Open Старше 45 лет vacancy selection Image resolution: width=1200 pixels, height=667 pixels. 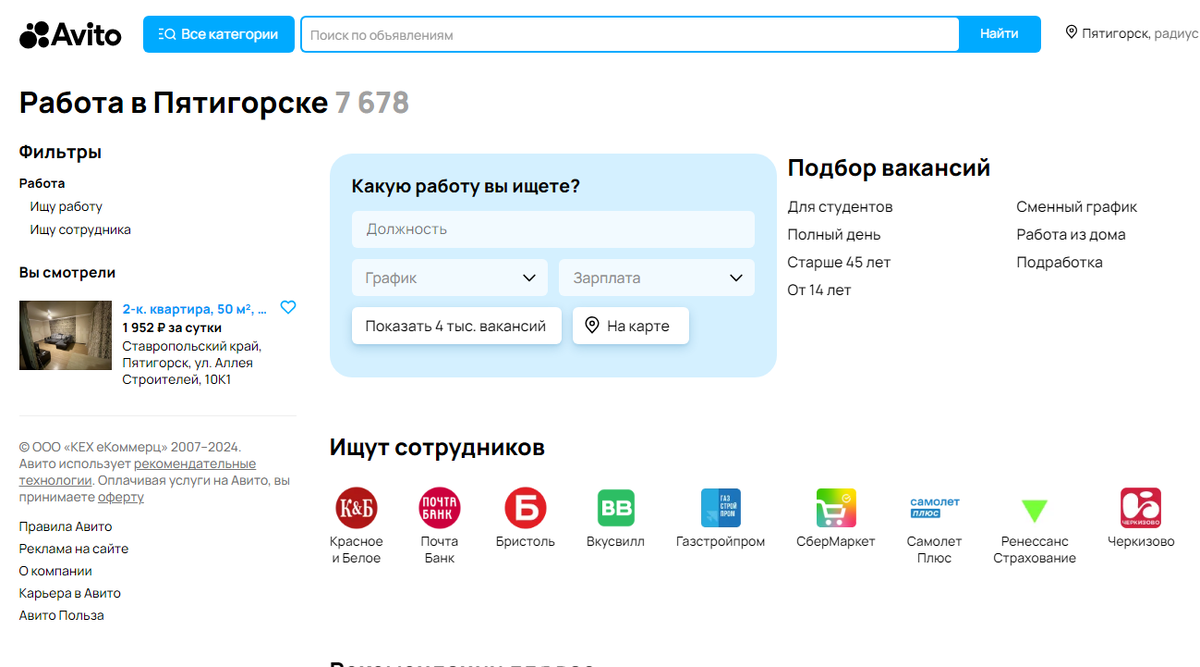click(839, 262)
